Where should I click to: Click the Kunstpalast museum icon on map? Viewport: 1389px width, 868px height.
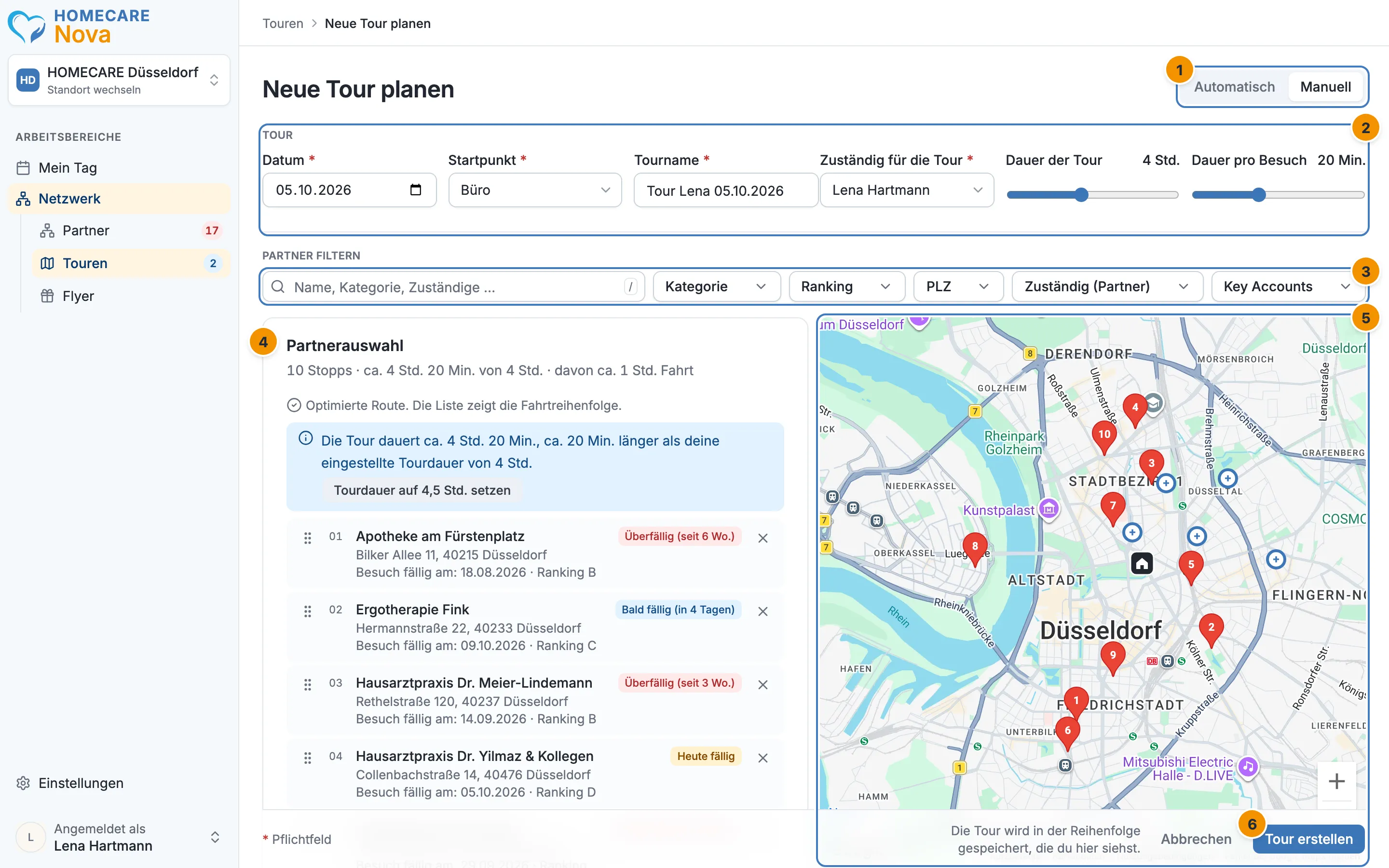1049,509
